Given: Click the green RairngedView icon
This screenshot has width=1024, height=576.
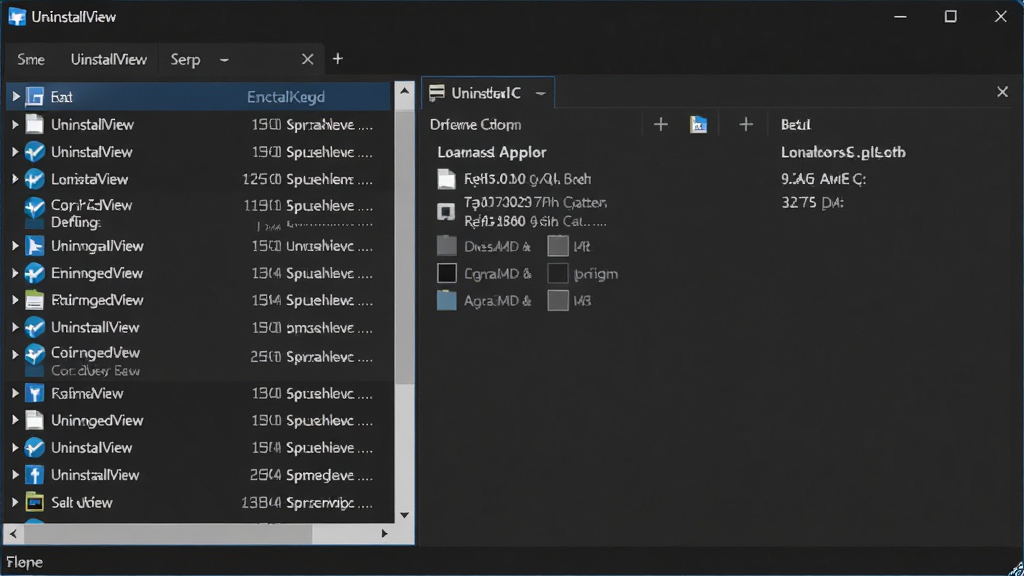Looking at the screenshot, I should click(35, 300).
